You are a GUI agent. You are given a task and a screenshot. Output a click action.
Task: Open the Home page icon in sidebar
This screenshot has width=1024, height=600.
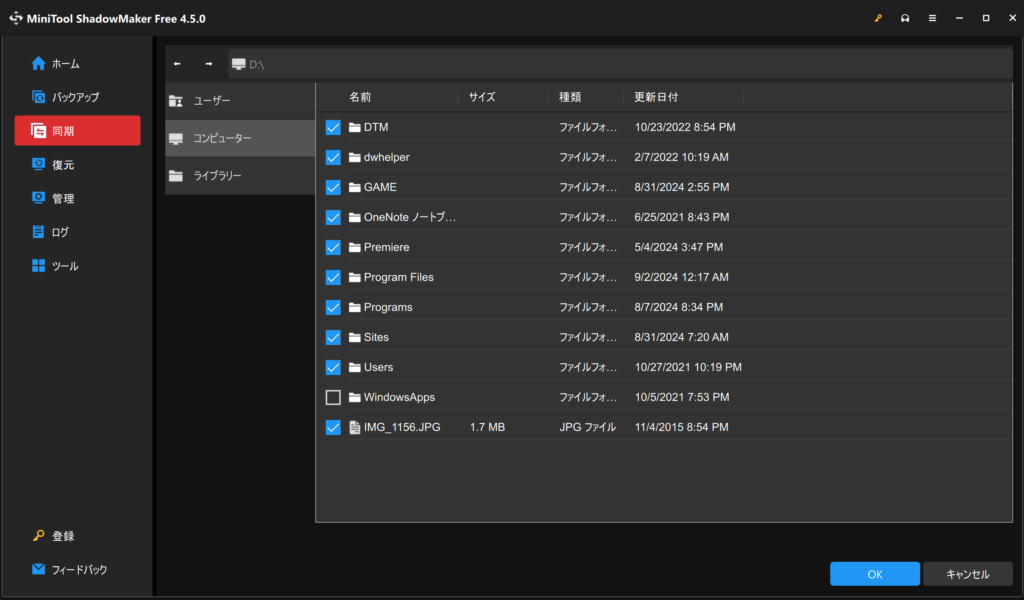coord(39,63)
